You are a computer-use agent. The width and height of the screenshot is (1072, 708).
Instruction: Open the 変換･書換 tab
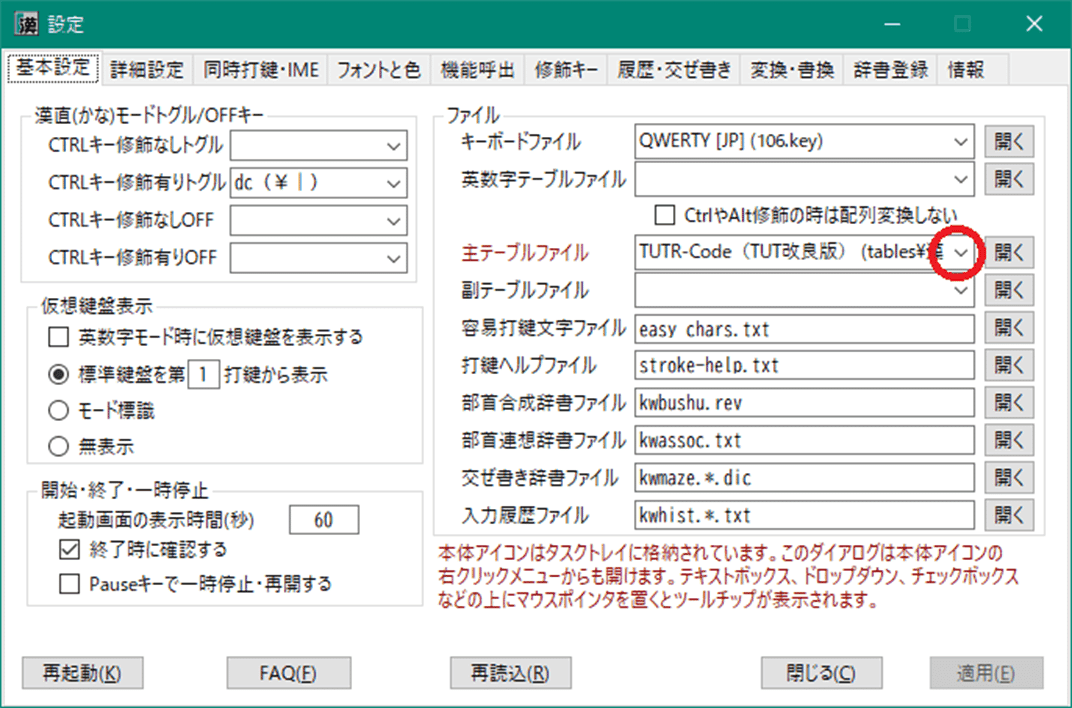792,70
